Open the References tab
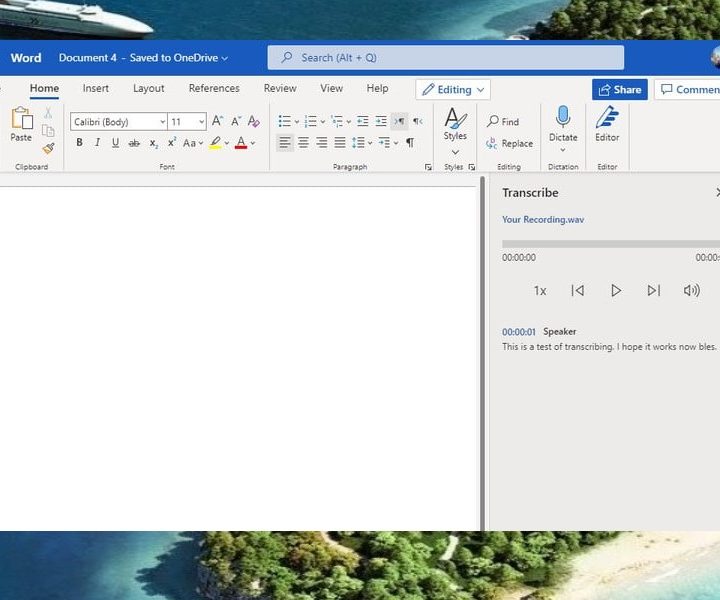 pyautogui.click(x=214, y=88)
